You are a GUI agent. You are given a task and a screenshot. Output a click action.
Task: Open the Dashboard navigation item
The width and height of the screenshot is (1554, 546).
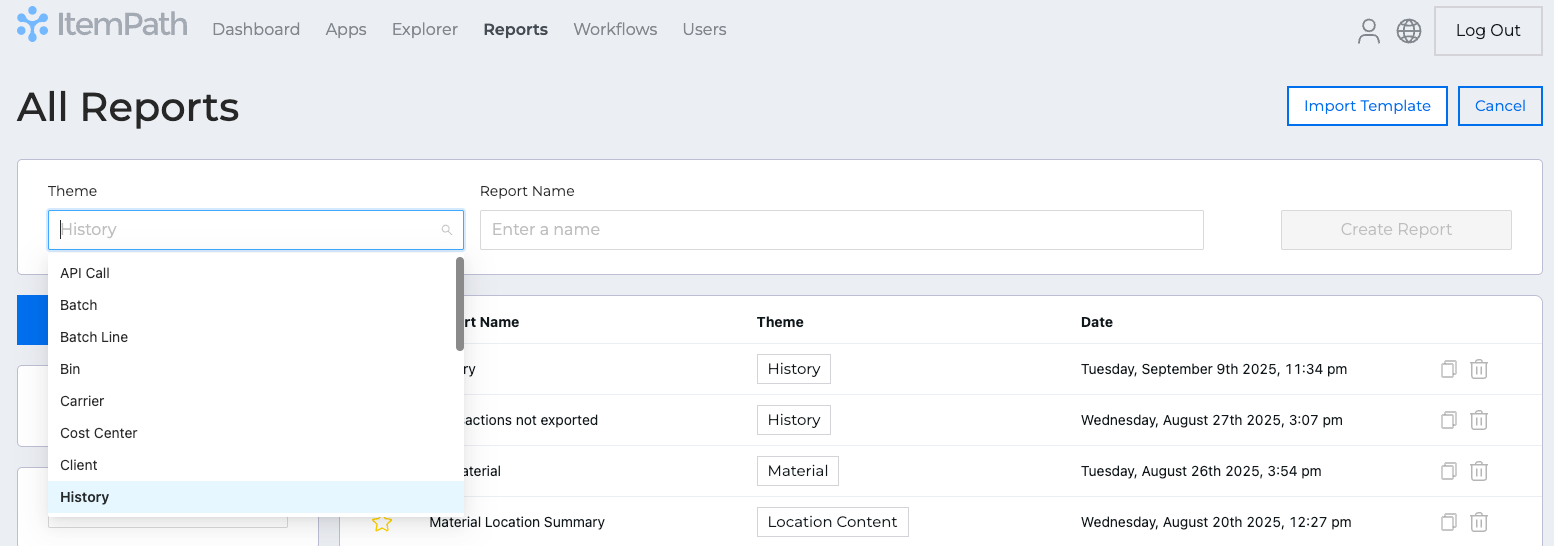coord(256,30)
